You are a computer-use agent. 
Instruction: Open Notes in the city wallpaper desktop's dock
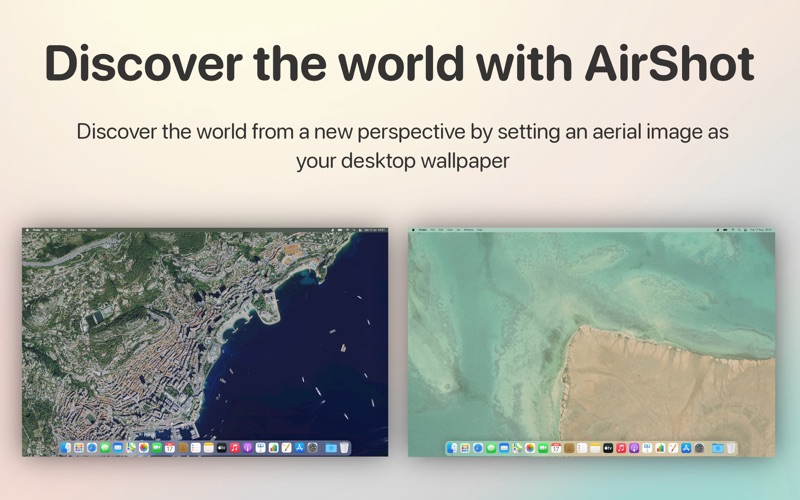pos(209,447)
